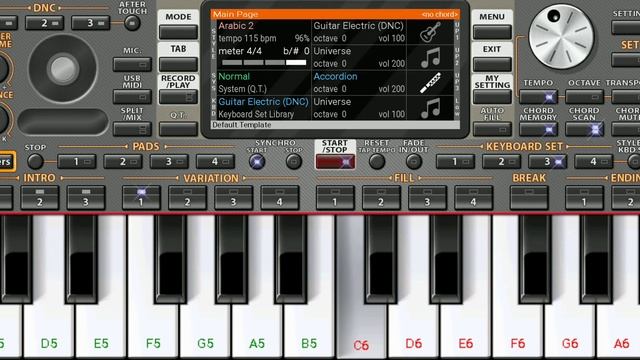The image size is (640, 360).
Task: Select Variation 3
Action: pyautogui.click(x=233, y=198)
